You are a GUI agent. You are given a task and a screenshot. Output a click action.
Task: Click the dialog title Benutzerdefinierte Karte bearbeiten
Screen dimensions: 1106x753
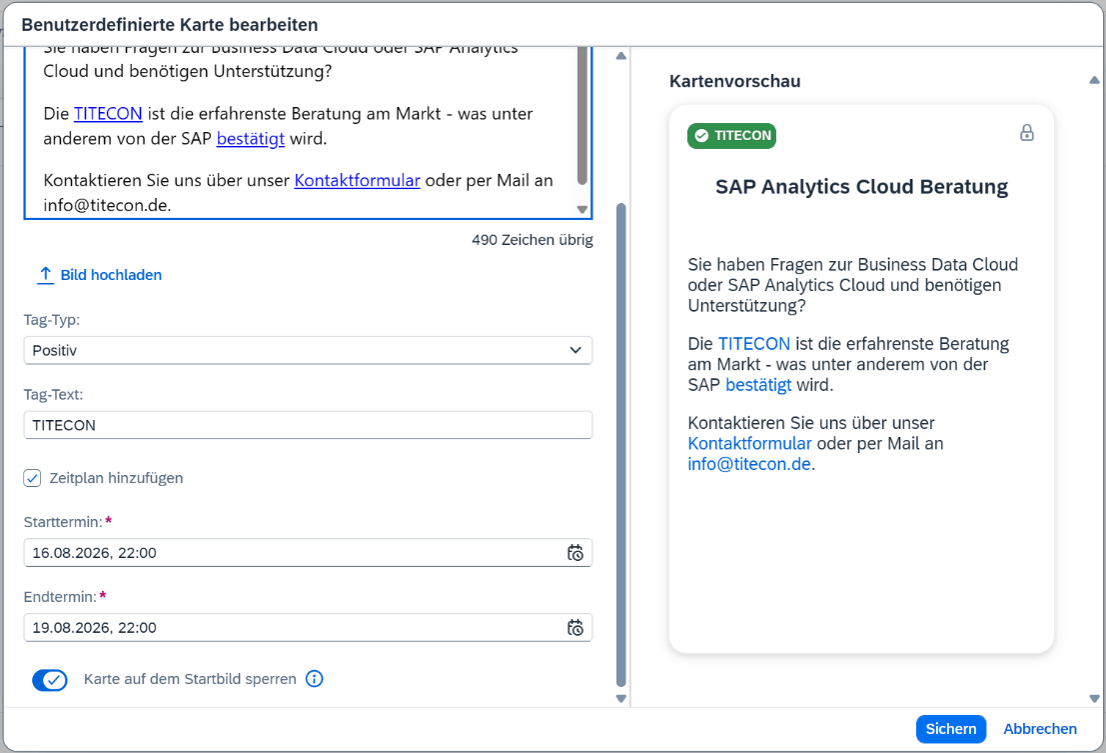(170, 25)
